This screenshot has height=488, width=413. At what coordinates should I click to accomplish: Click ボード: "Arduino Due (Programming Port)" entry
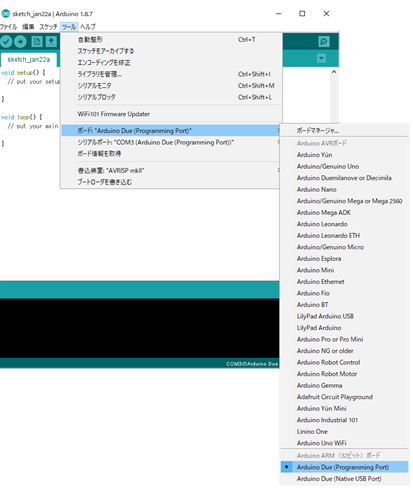click(x=171, y=131)
